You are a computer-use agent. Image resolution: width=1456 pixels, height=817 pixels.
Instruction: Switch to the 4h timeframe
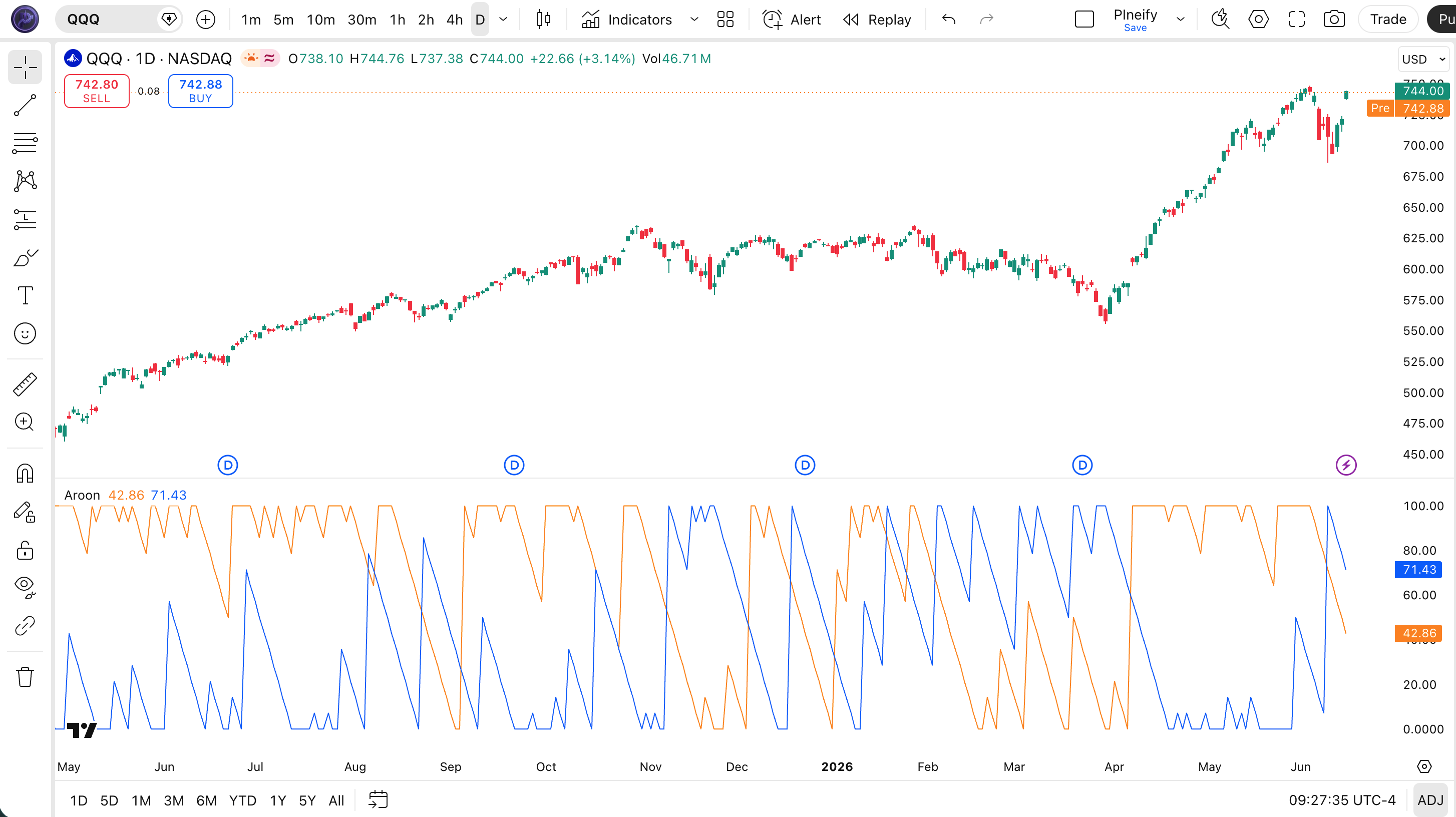tap(455, 20)
